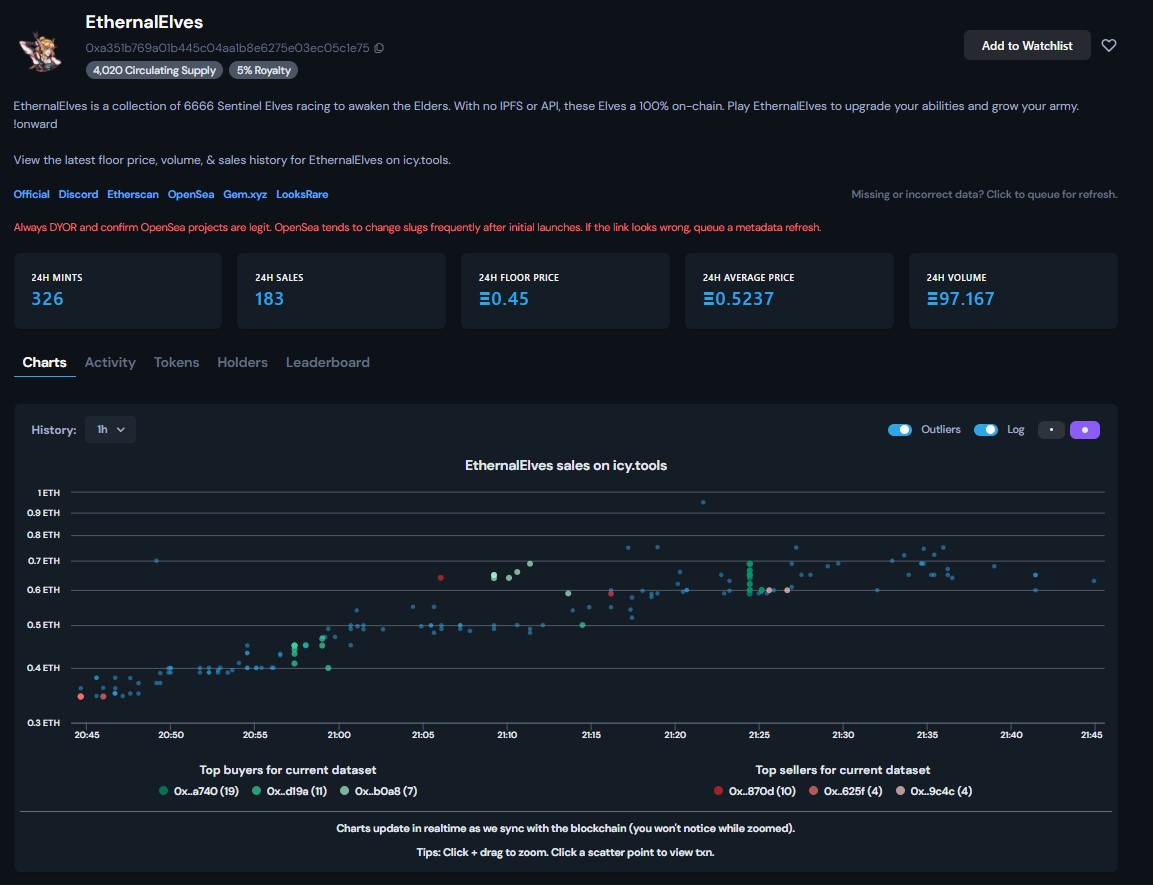Click the contract address text
Viewport: 1153px width, 885px height.
(227, 48)
